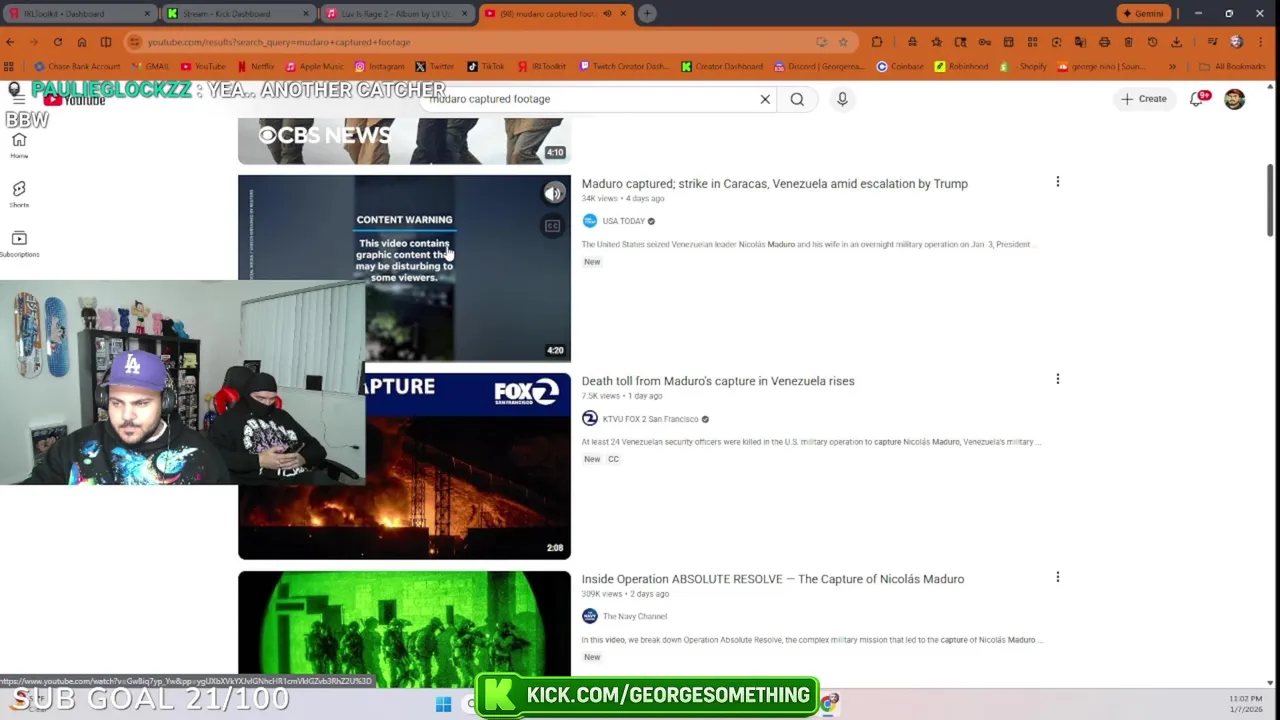Open browser history clock icon
This screenshot has width=1280, height=720.
(1152, 42)
